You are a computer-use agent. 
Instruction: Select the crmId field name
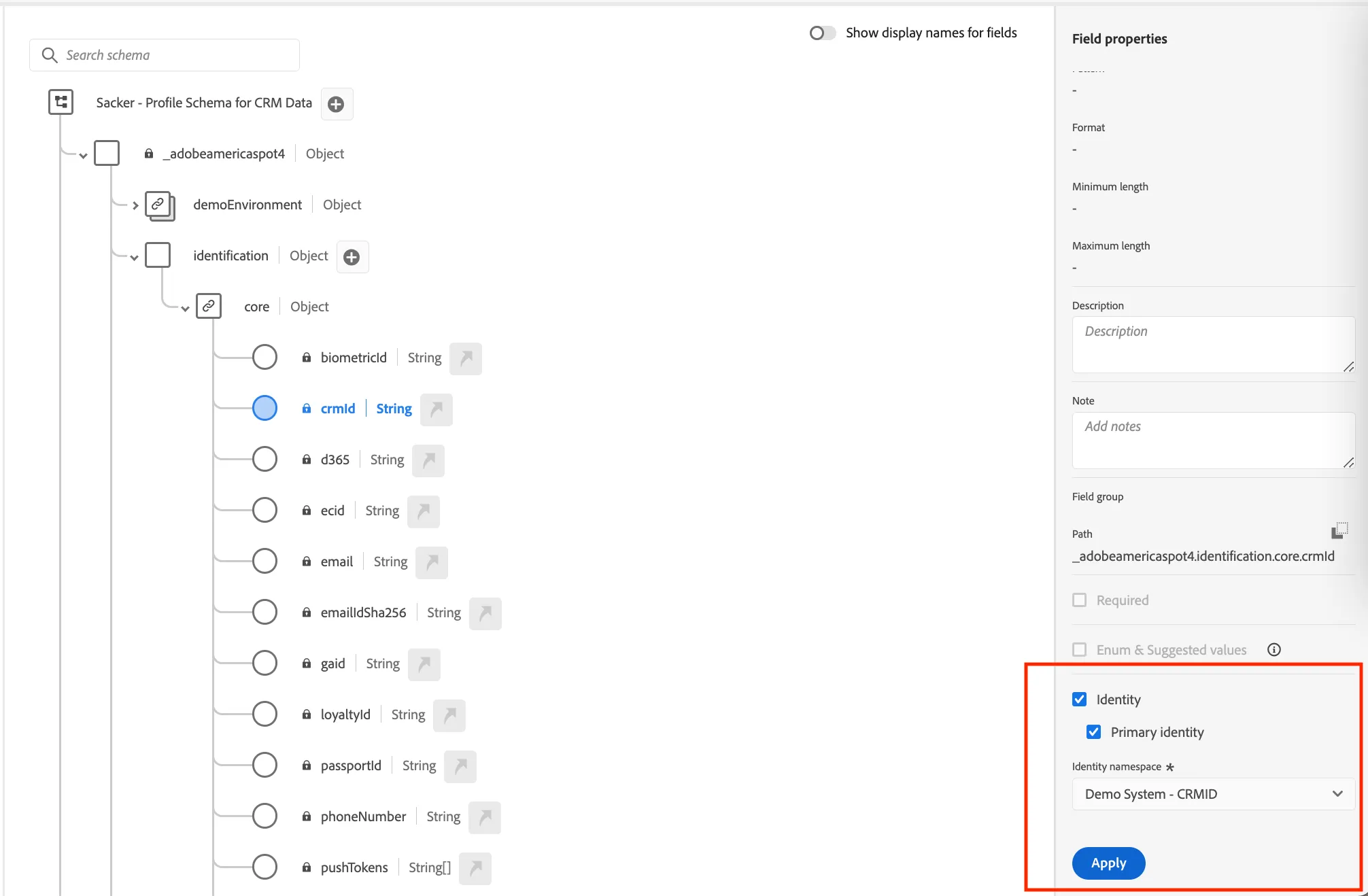pyautogui.click(x=338, y=409)
